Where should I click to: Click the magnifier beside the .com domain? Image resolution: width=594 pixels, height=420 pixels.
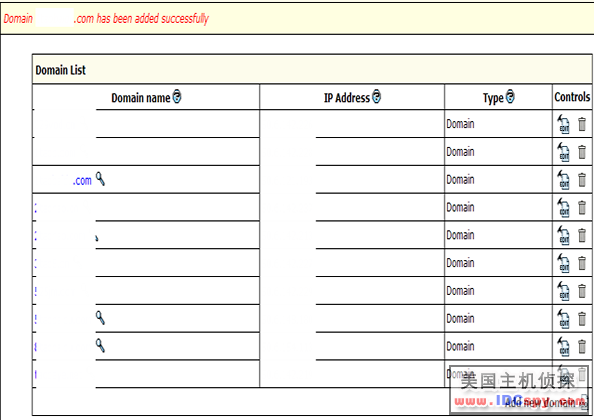click(x=100, y=179)
